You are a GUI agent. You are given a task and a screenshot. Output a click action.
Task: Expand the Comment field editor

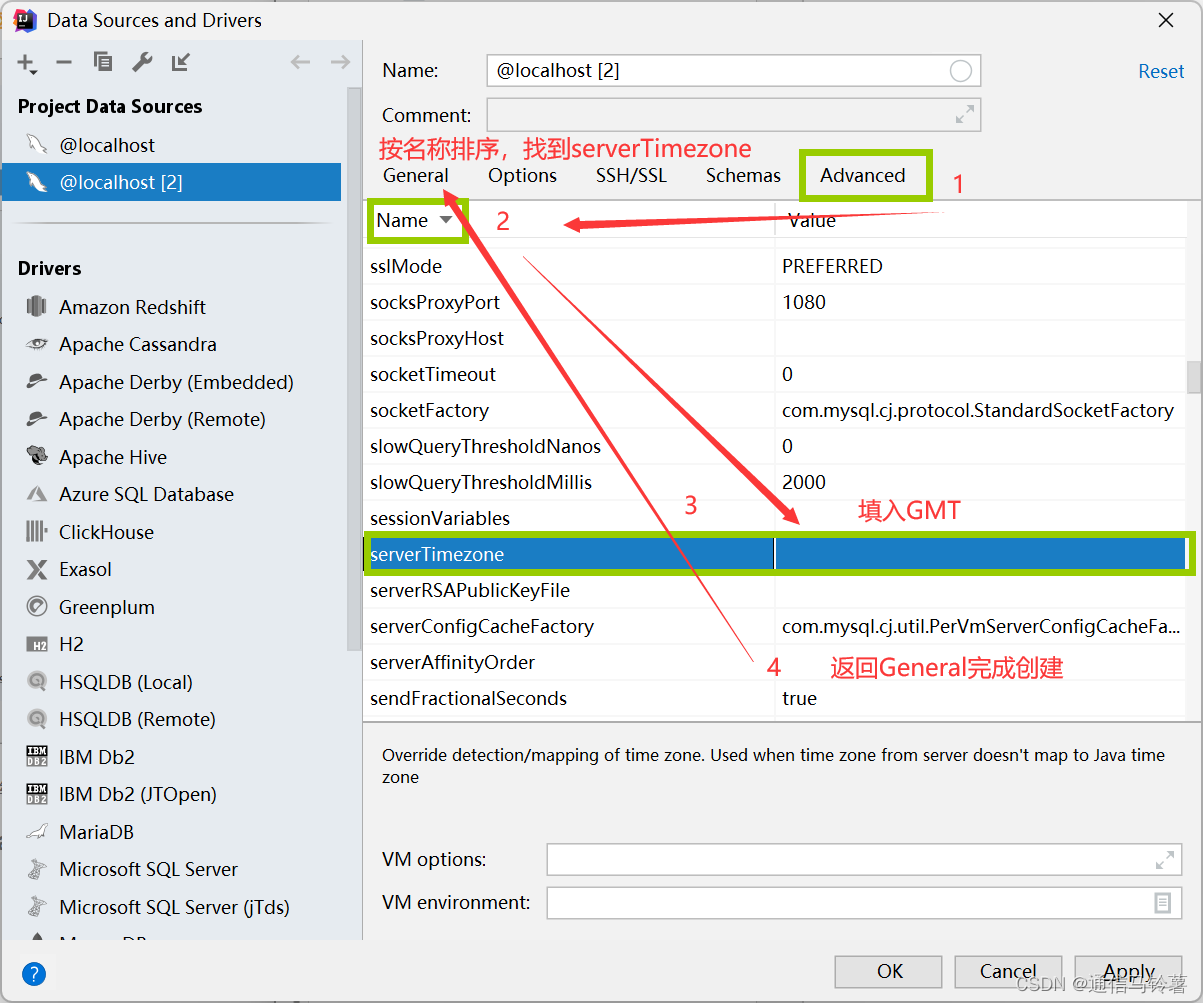963,114
